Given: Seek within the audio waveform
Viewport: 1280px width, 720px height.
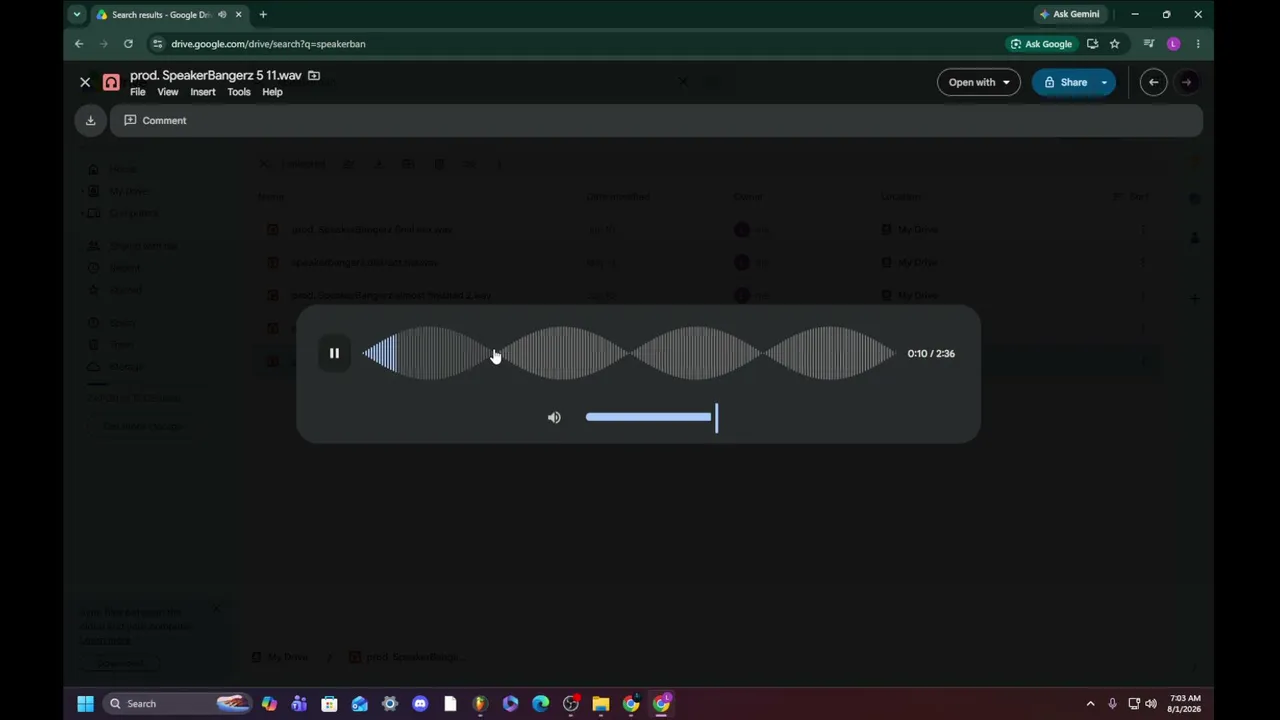Looking at the screenshot, I should click(628, 353).
